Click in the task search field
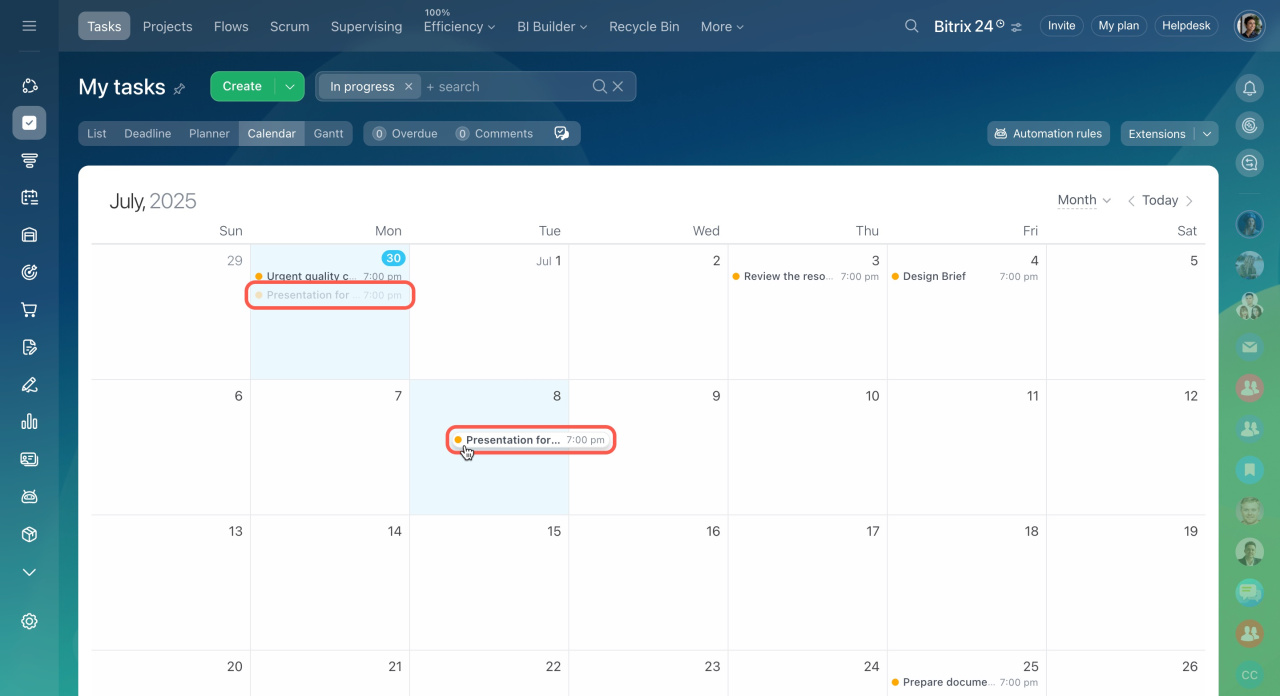 [505, 87]
